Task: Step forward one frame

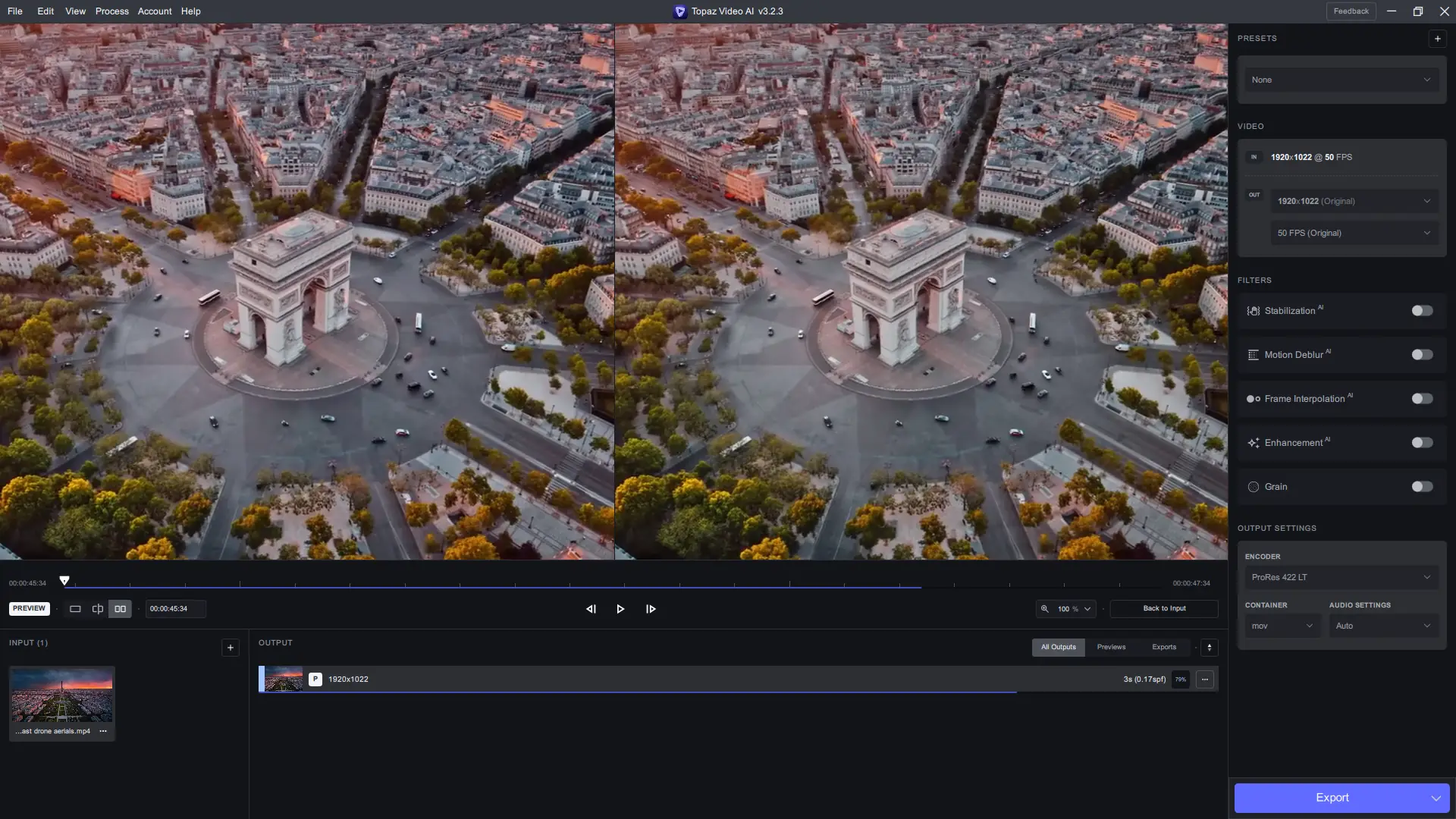Action: [651, 609]
